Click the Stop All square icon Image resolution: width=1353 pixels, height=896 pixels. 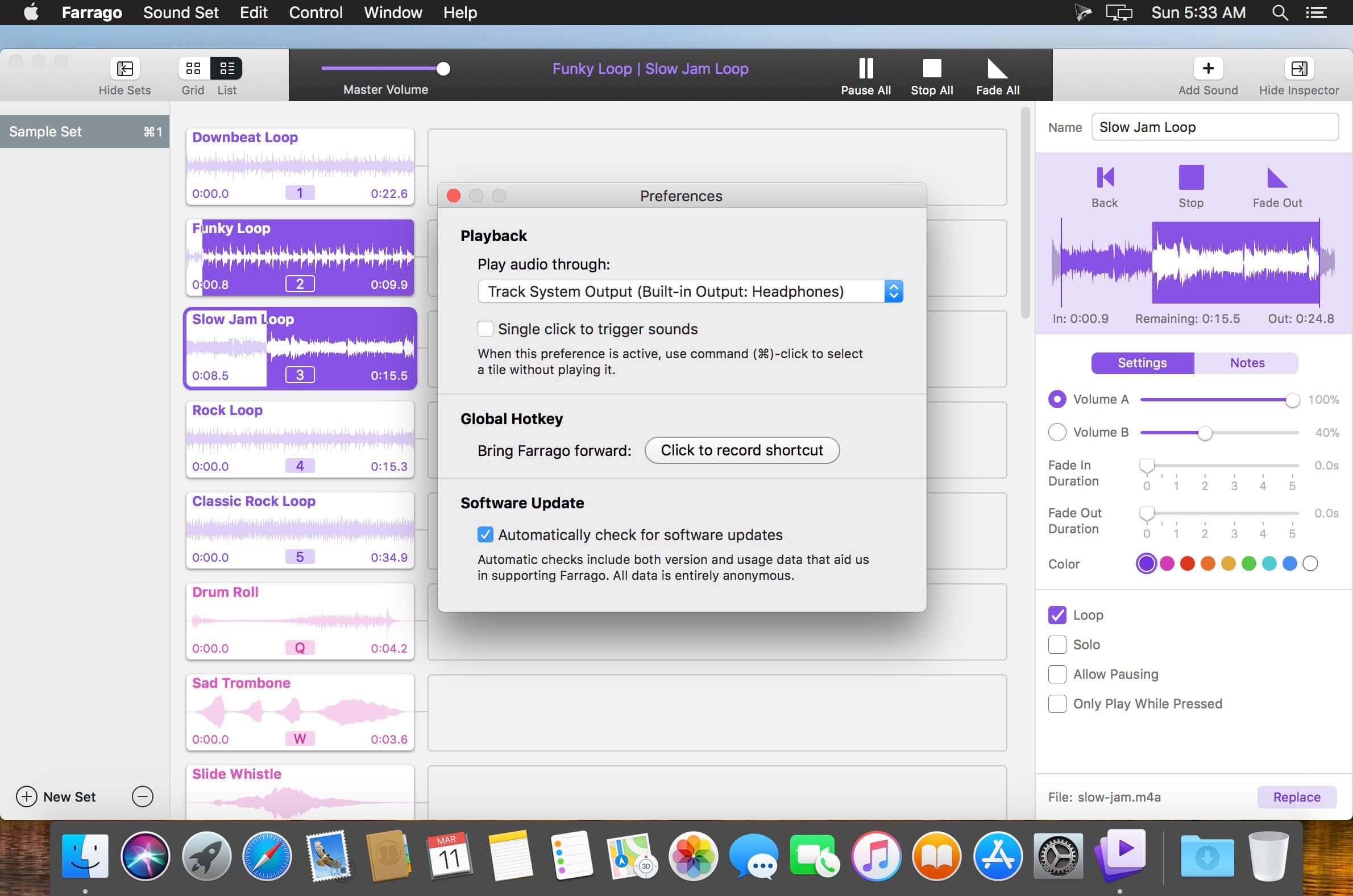tap(931, 69)
